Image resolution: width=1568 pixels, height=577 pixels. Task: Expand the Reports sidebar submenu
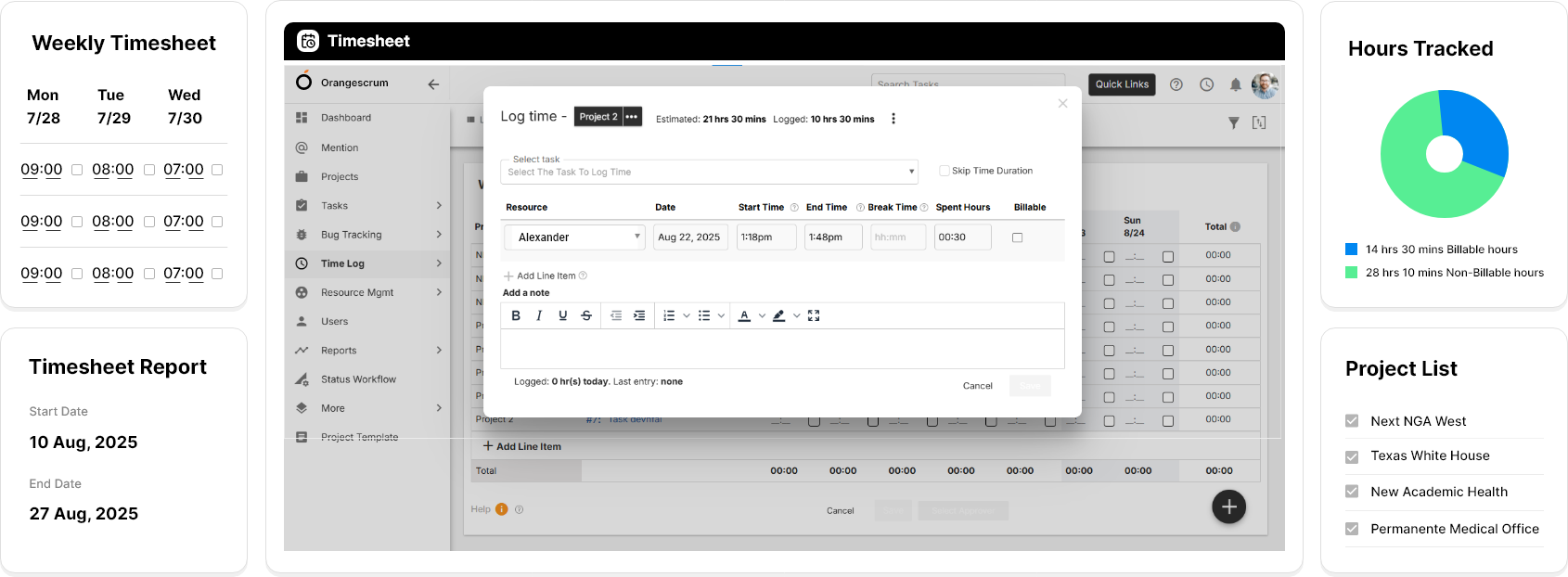(x=439, y=351)
